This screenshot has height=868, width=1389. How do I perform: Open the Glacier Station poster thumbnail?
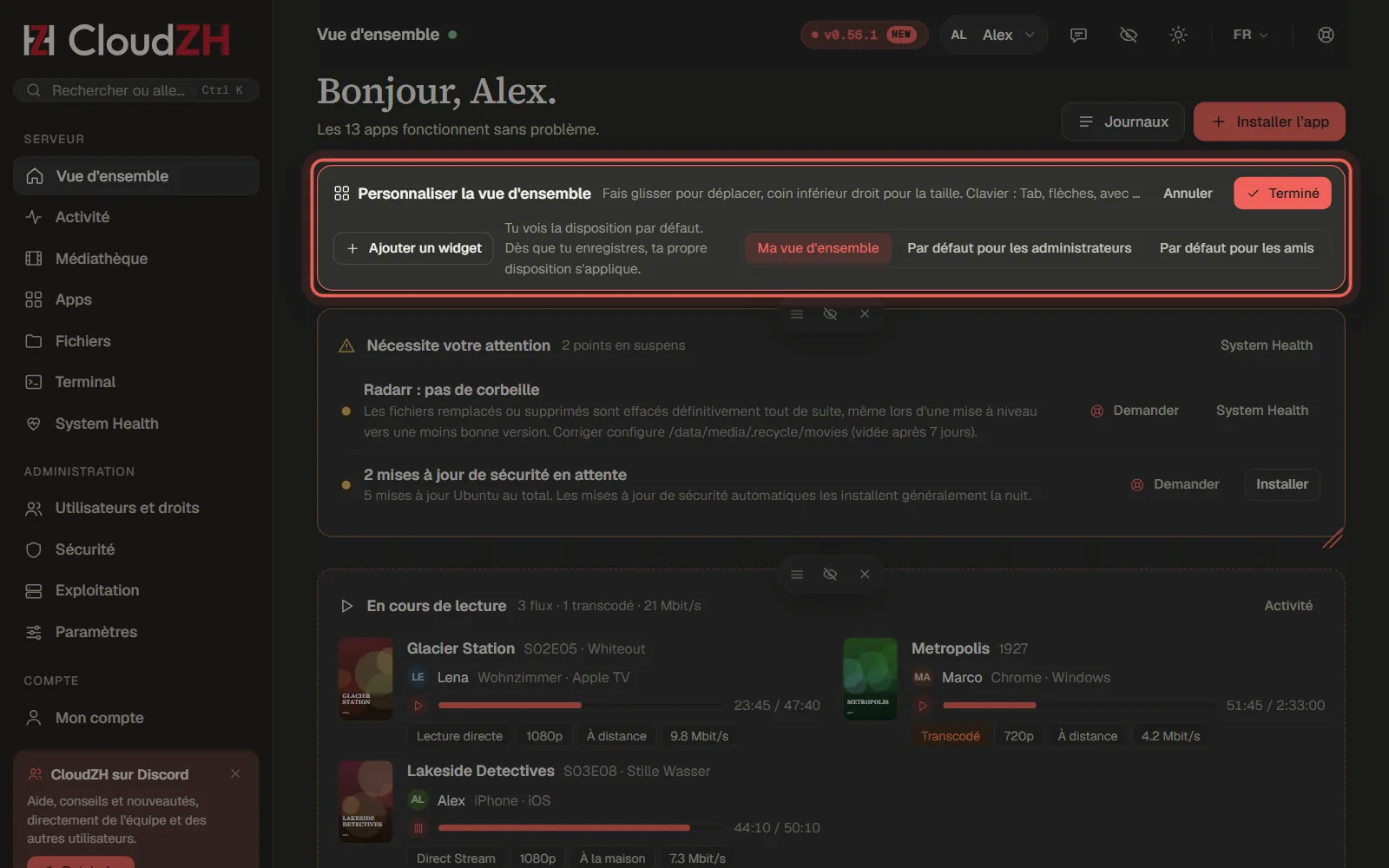[x=365, y=679]
